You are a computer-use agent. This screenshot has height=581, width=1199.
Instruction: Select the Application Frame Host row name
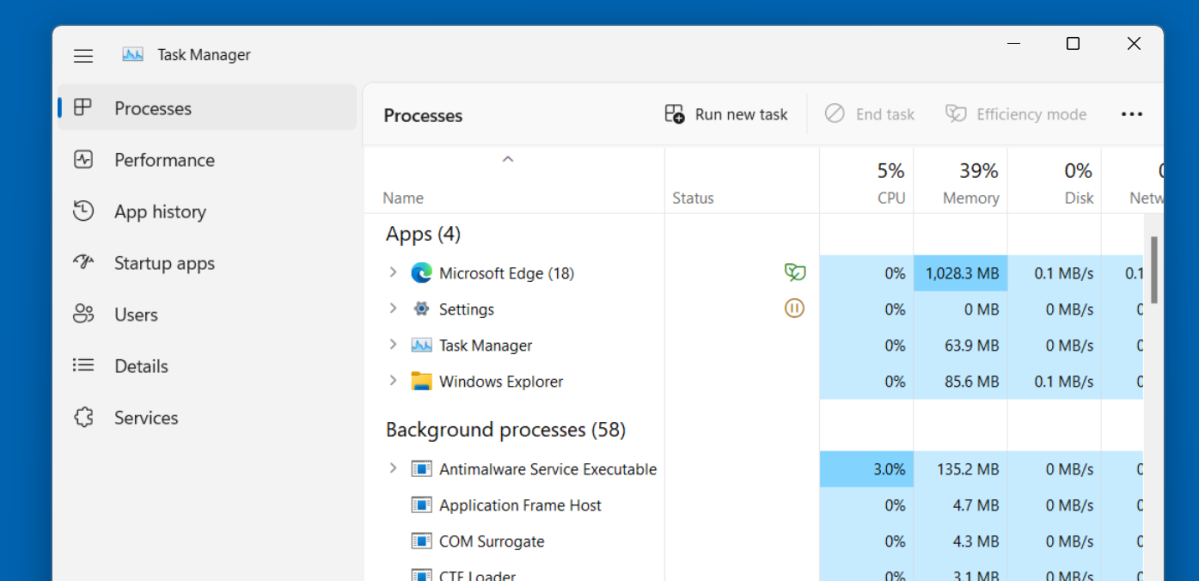520,505
